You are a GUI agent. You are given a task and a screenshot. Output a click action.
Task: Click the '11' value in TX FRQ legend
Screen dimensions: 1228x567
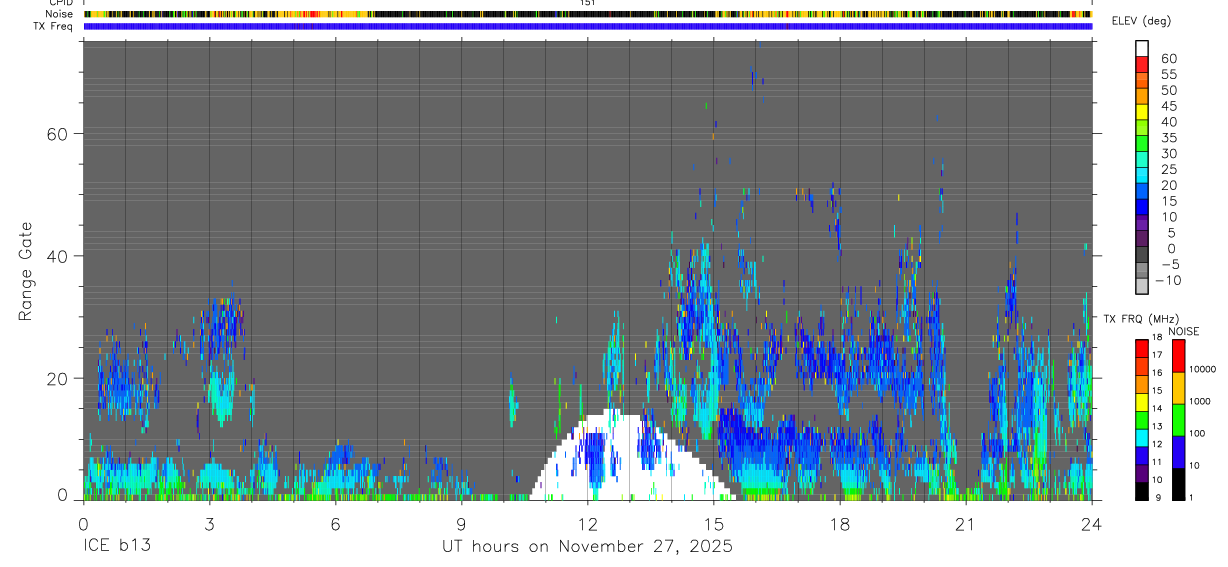(x=1157, y=461)
